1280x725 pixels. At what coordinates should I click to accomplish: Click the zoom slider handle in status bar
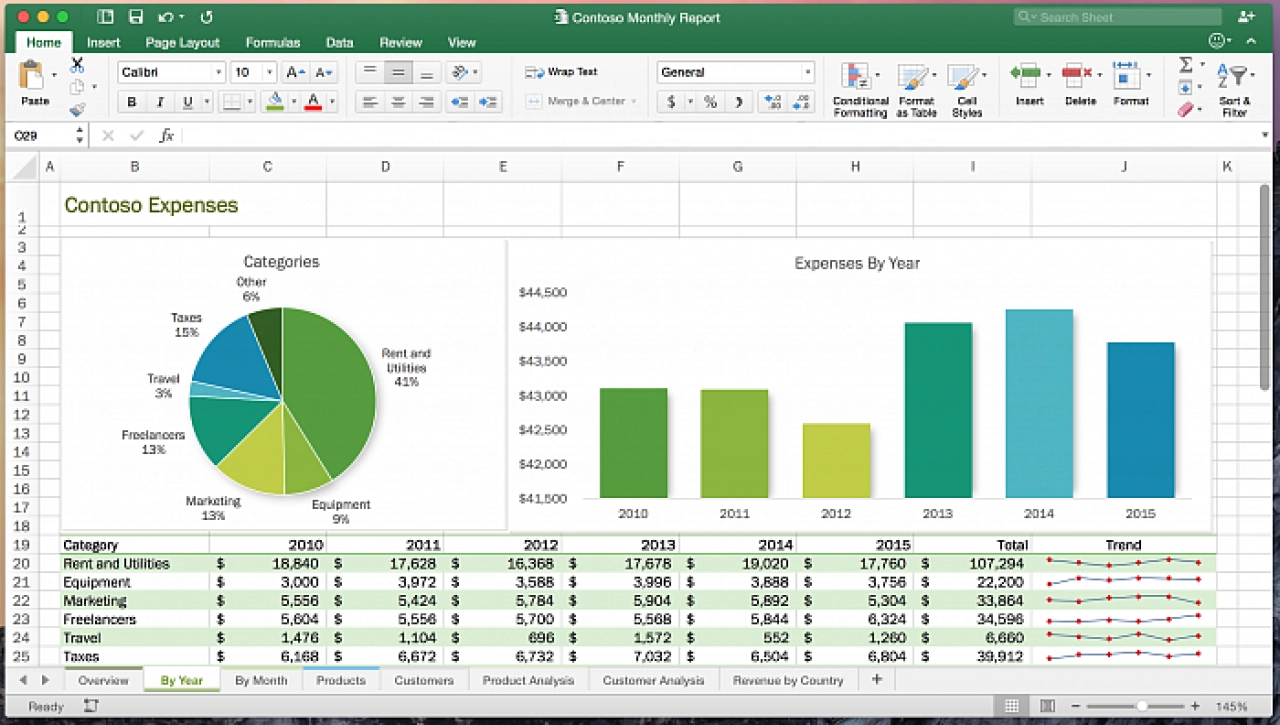1141,706
